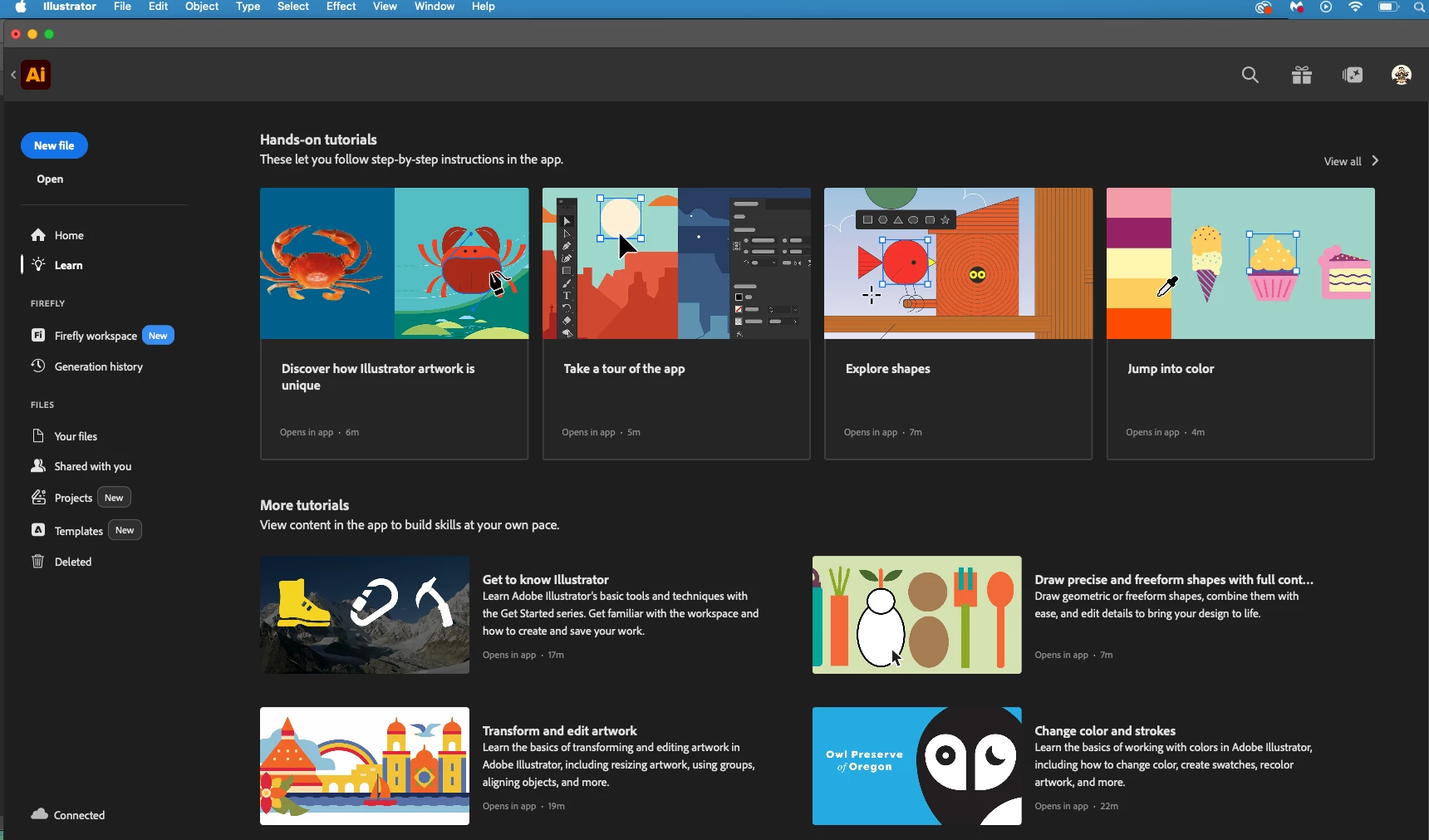Click the New badge beside Projects
Screen dimensions: 1429x840
(x=114, y=498)
